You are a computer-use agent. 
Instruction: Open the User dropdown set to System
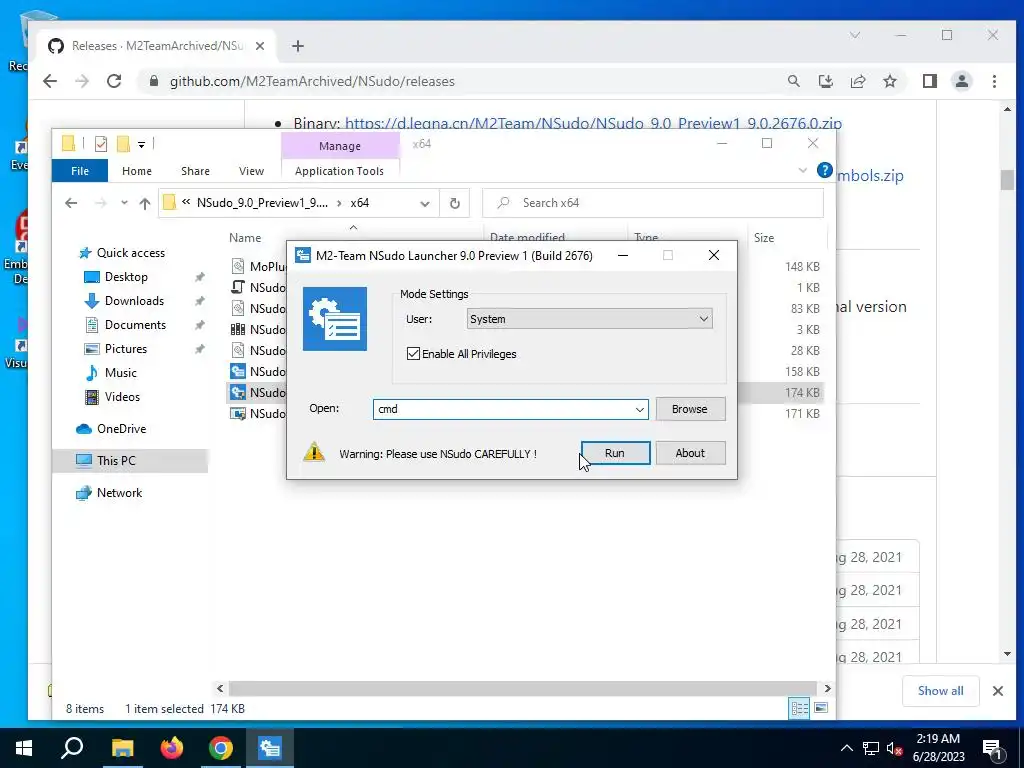point(589,319)
